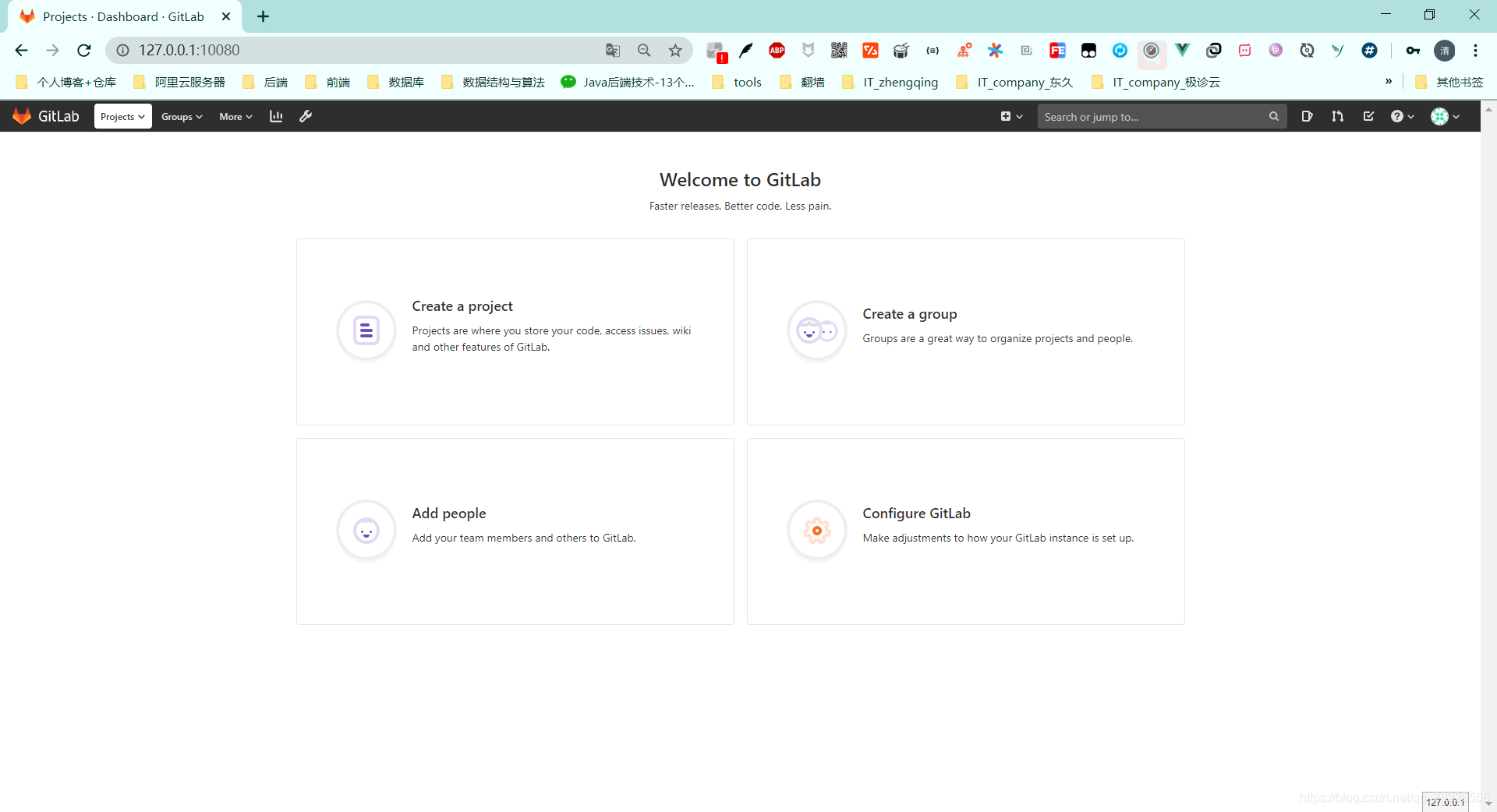Open the tools bookmark folder
1497x812 pixels.
pyautogui.click(x=738, y=82)
